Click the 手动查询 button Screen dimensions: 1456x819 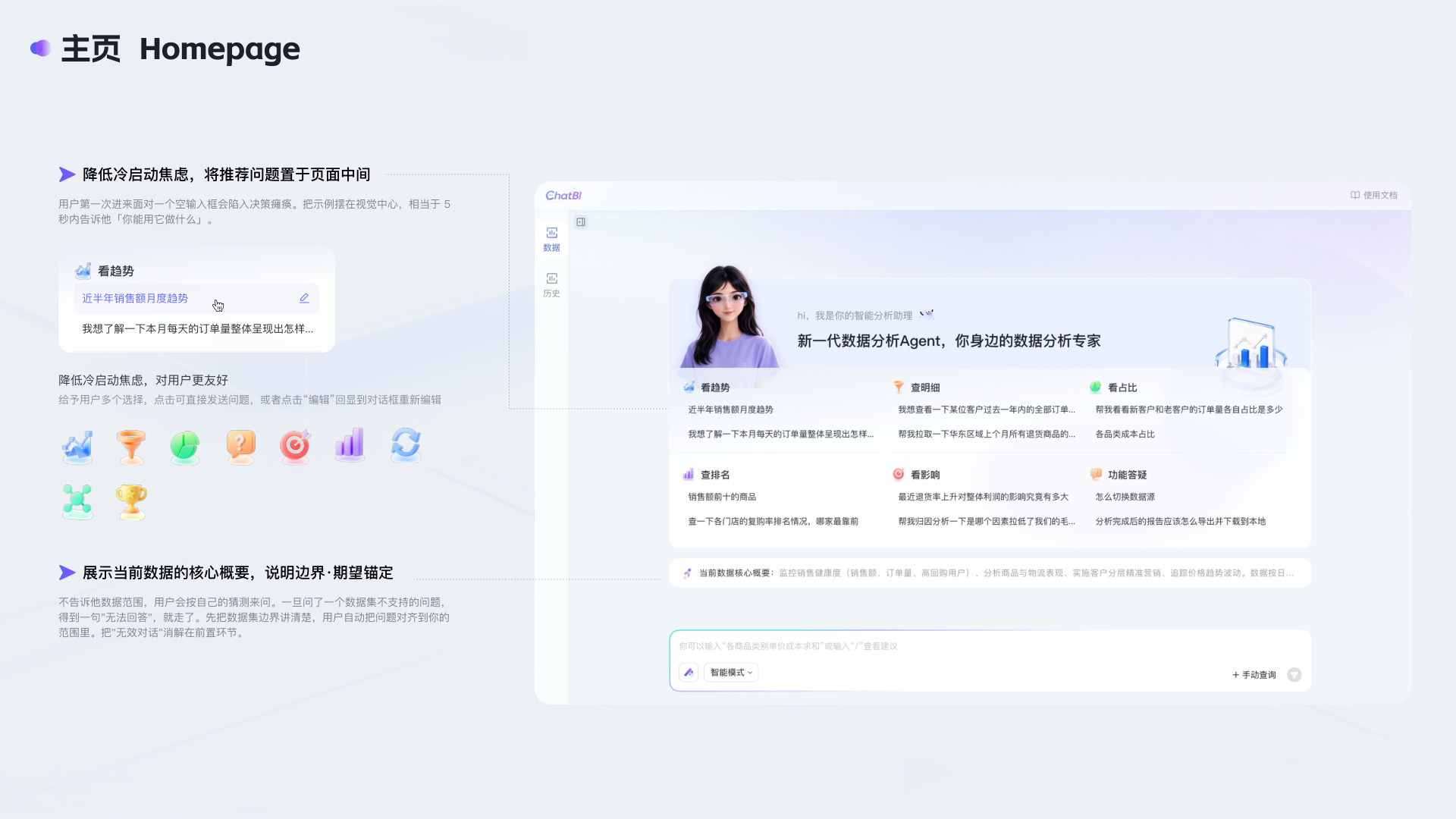(x=1254, y=675)
